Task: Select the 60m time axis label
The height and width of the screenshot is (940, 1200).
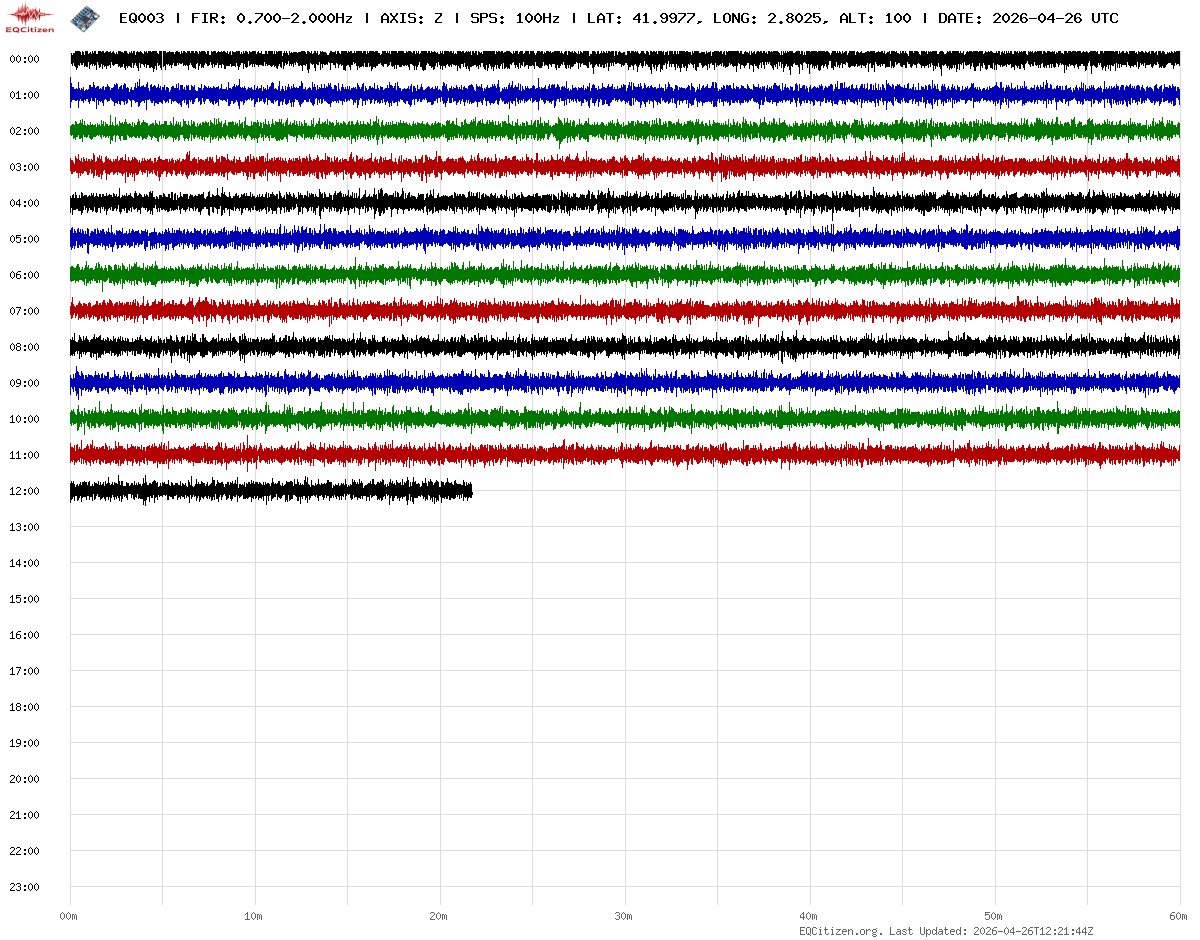Action: point(1179,916)
